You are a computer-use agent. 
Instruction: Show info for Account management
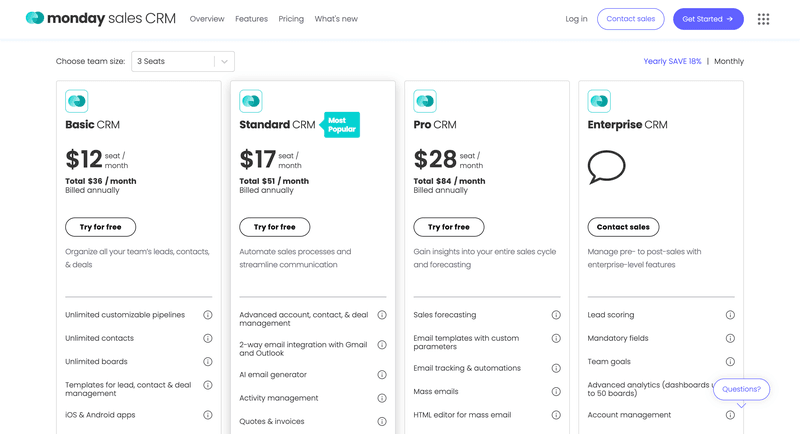point(730,415)
